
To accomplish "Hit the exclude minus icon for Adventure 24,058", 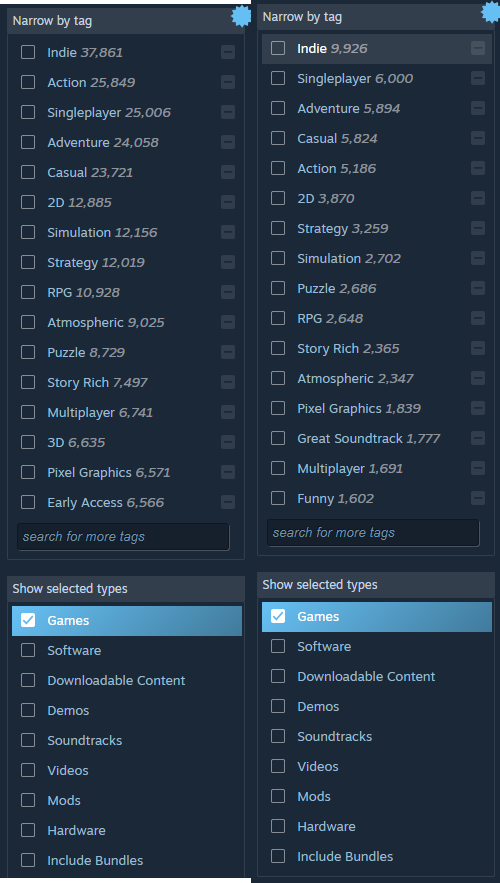I will 228,142.
